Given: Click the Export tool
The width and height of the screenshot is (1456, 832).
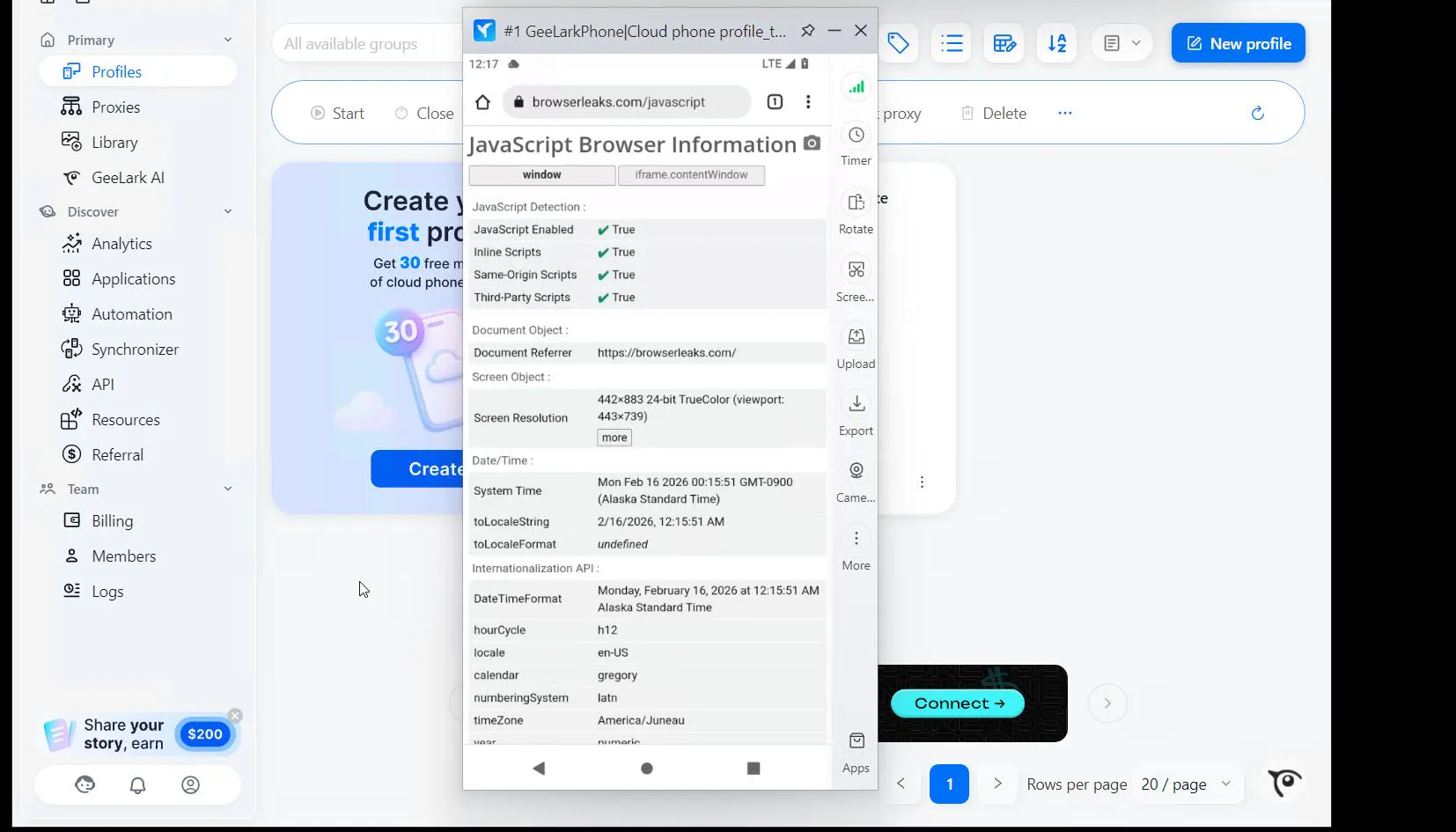Looking at the screenshot, I should (x=856, y=414).
